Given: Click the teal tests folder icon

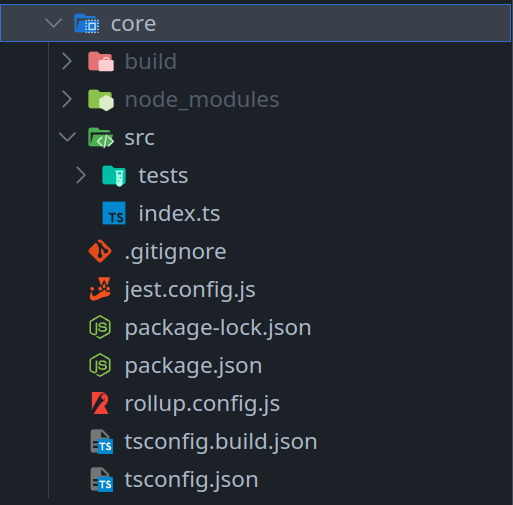Looking at the screenshot, I should (114, 175).
